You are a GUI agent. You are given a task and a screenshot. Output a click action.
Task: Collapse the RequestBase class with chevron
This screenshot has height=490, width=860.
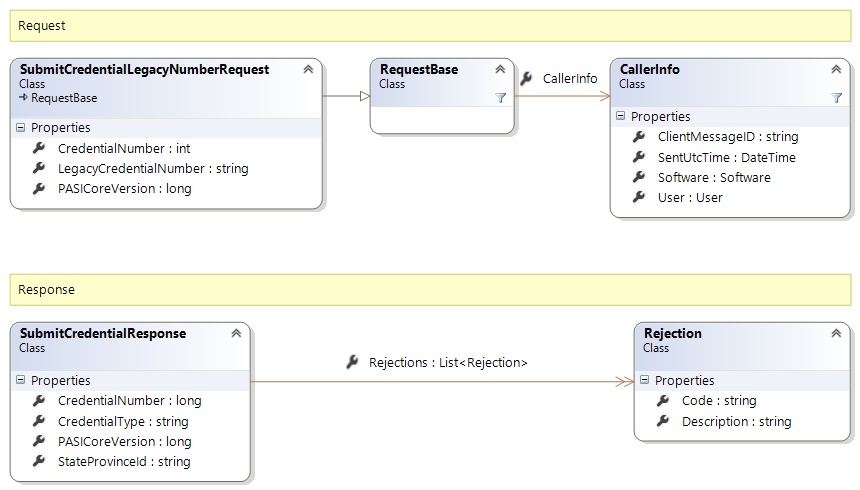coord(500,70)
